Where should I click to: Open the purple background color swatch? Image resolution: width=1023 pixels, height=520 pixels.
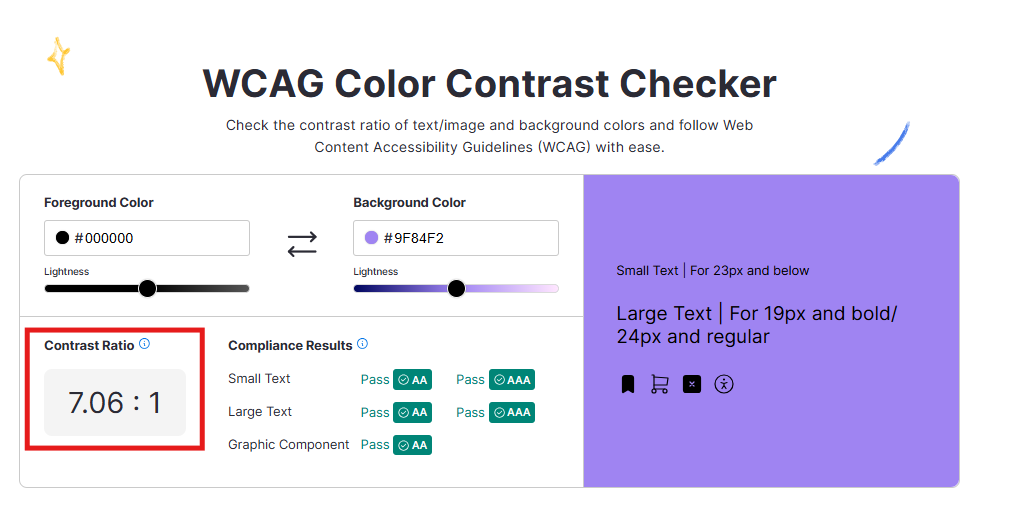(371, 238)
